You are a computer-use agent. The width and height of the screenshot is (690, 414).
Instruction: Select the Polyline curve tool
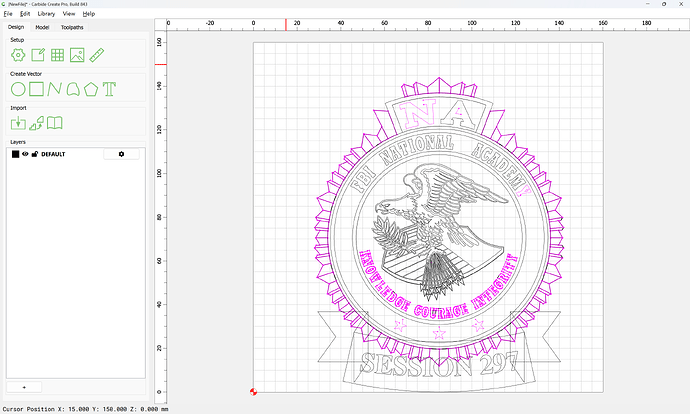(54, 89)
